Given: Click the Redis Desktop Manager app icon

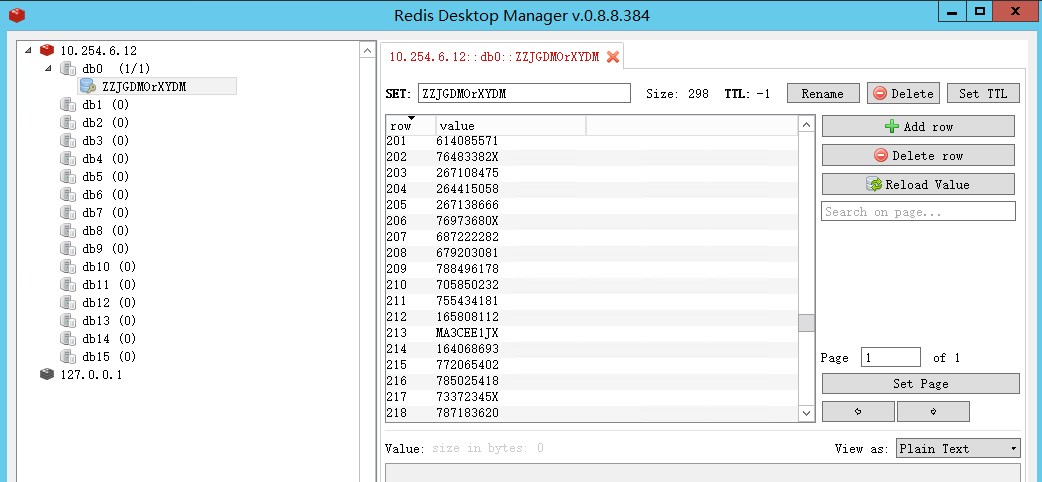Looking at the screenshot, I should click(17, 15).
